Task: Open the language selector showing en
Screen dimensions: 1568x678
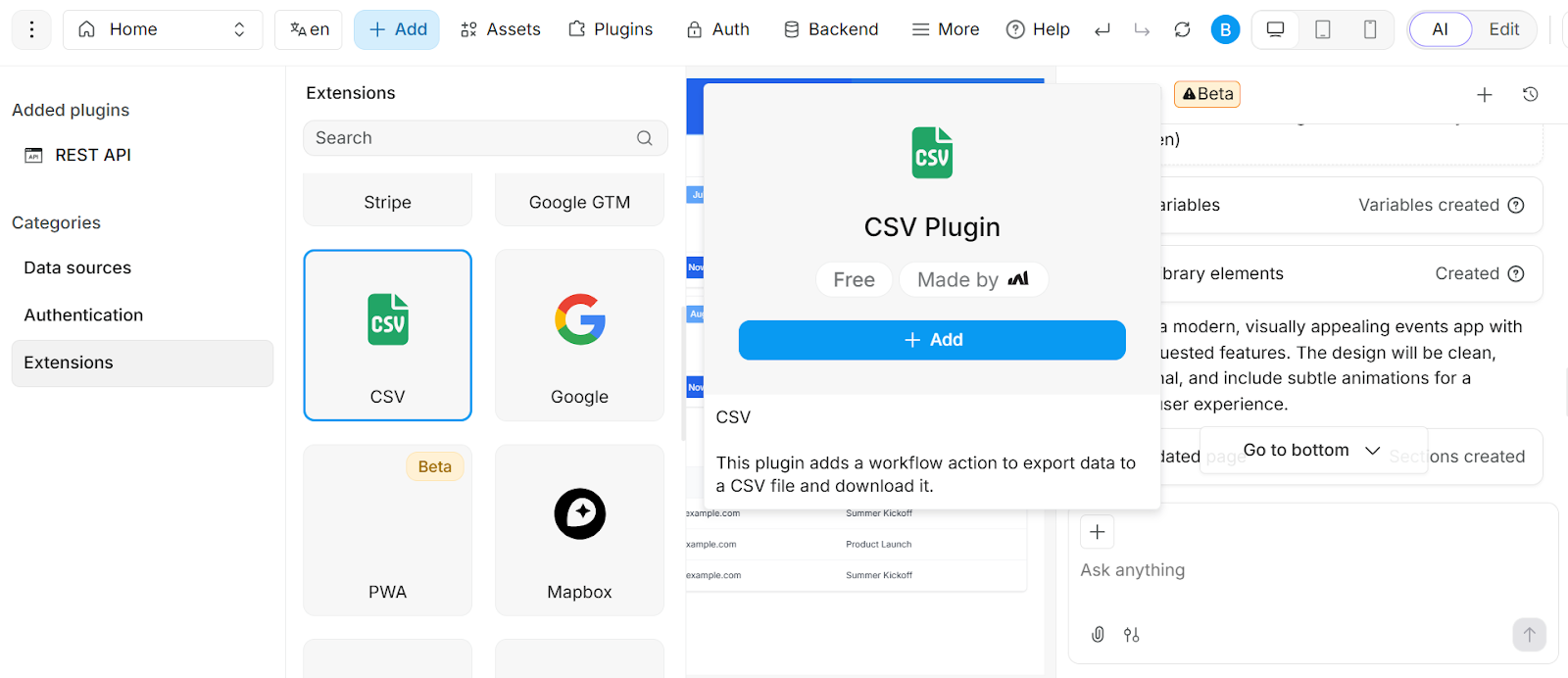Action: pos(309,29)
